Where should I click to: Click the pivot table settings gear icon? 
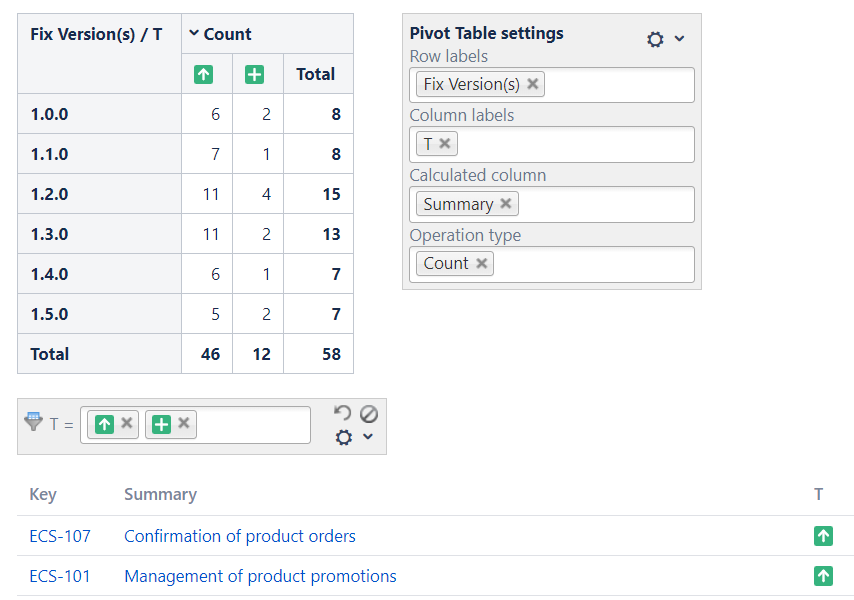click(655, 39)
